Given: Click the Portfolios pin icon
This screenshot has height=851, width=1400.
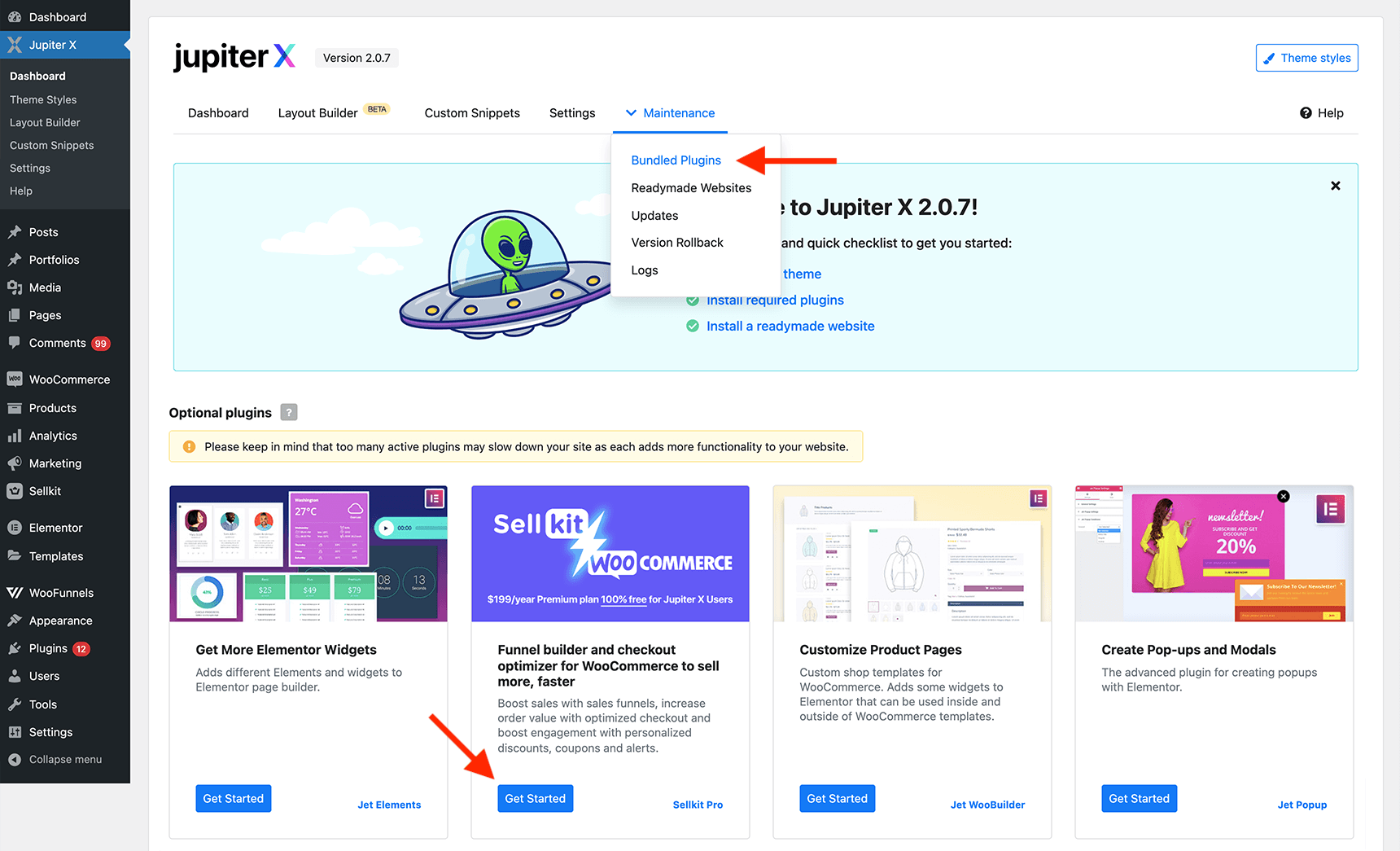Looking at the screenshot, I should [15, 260].
